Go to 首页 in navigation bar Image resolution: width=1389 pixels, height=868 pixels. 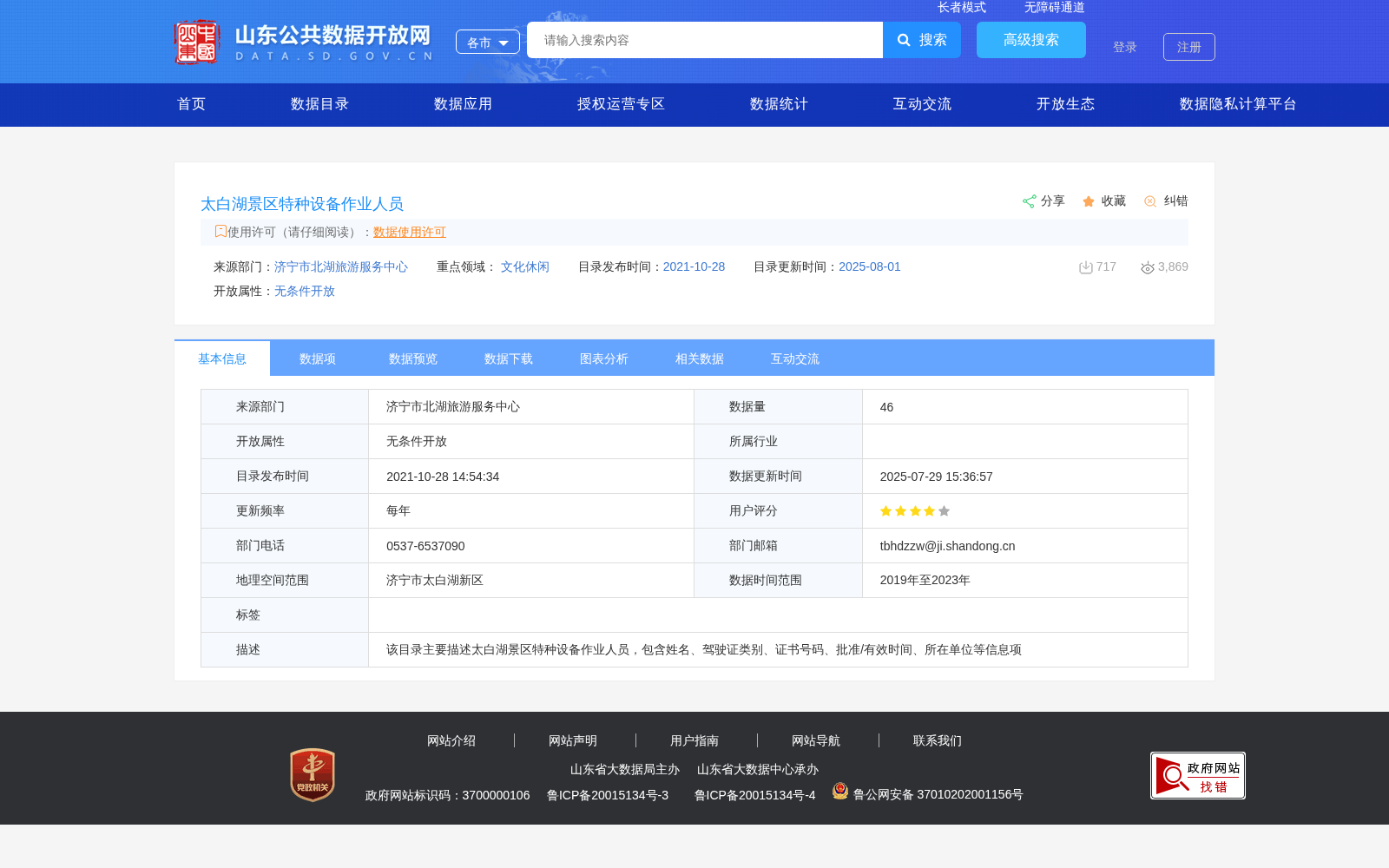coord(192,104)
